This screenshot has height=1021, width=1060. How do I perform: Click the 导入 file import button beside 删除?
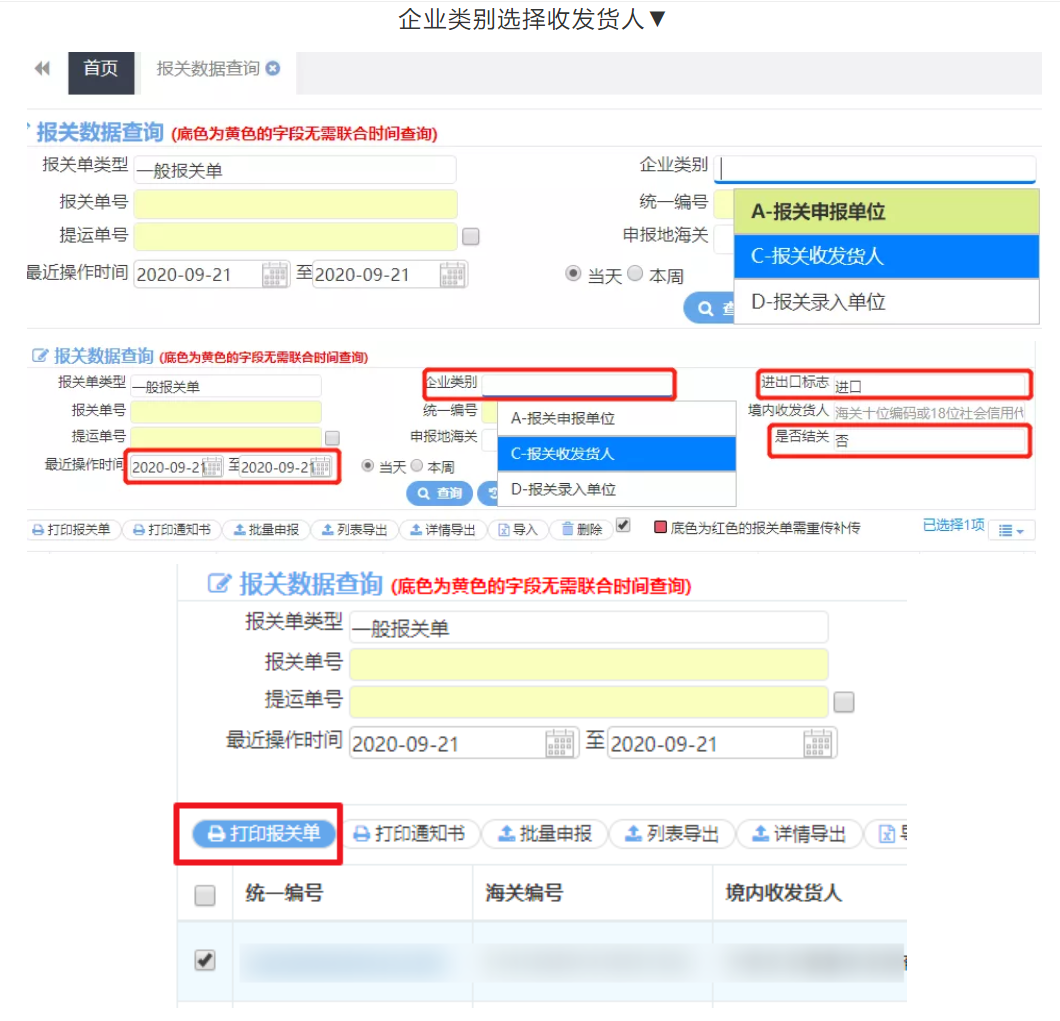pyautogui.click(x=518, y=530)
